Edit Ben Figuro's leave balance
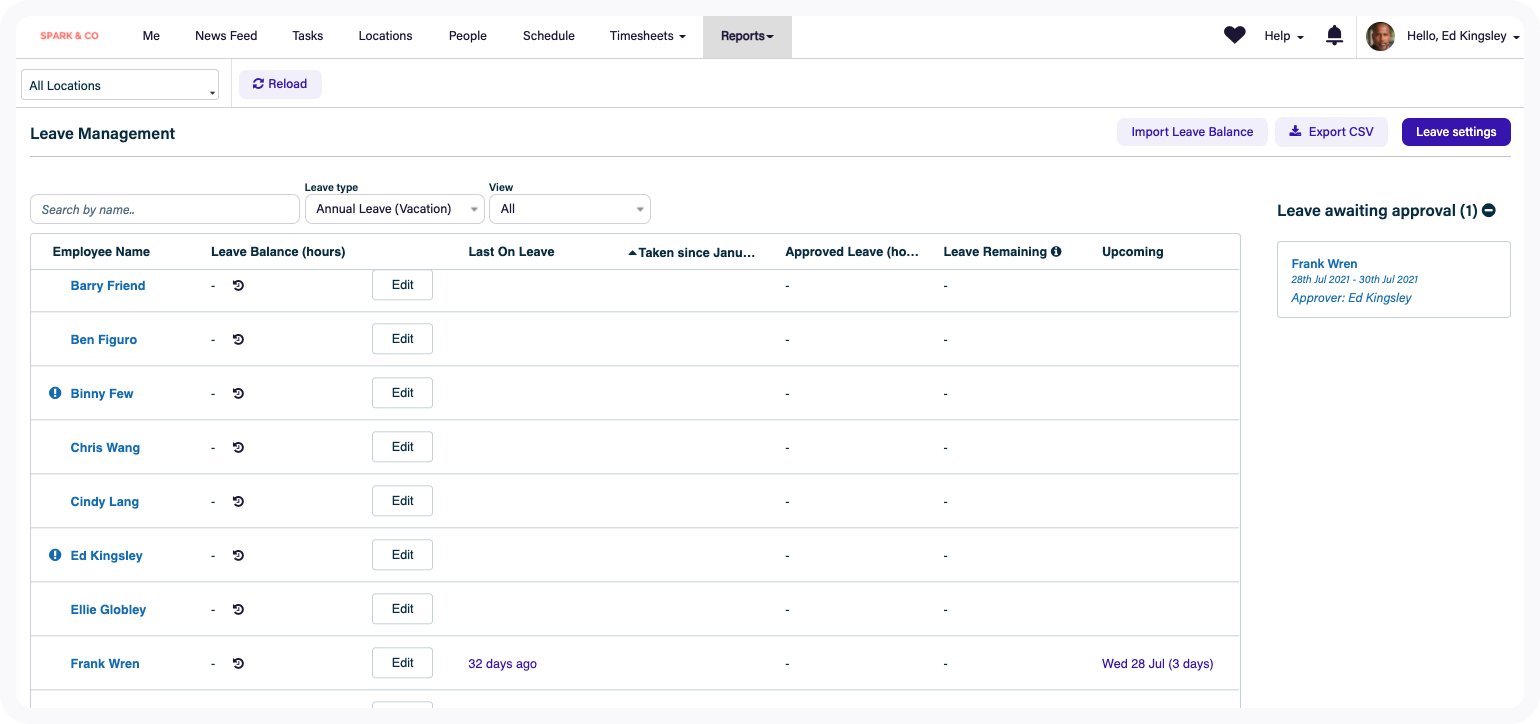The image size is (1540, 724). pos(402,339)
